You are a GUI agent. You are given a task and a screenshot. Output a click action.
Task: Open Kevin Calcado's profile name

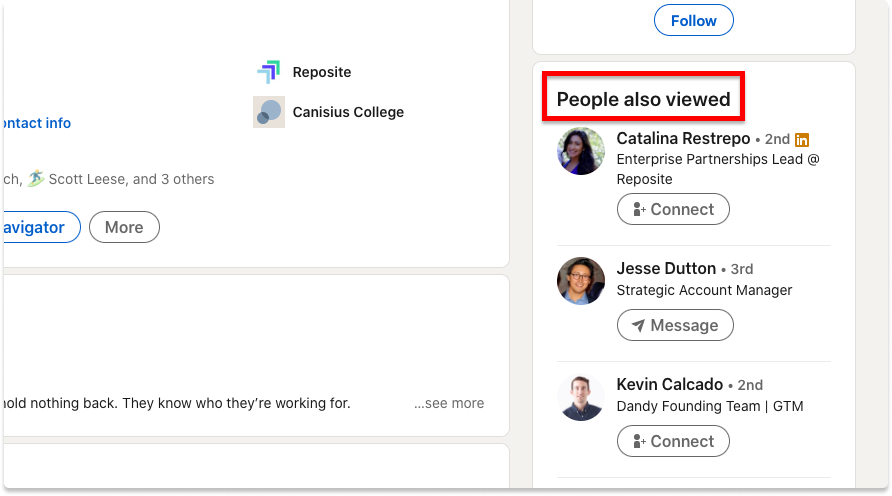coord(670,385)
